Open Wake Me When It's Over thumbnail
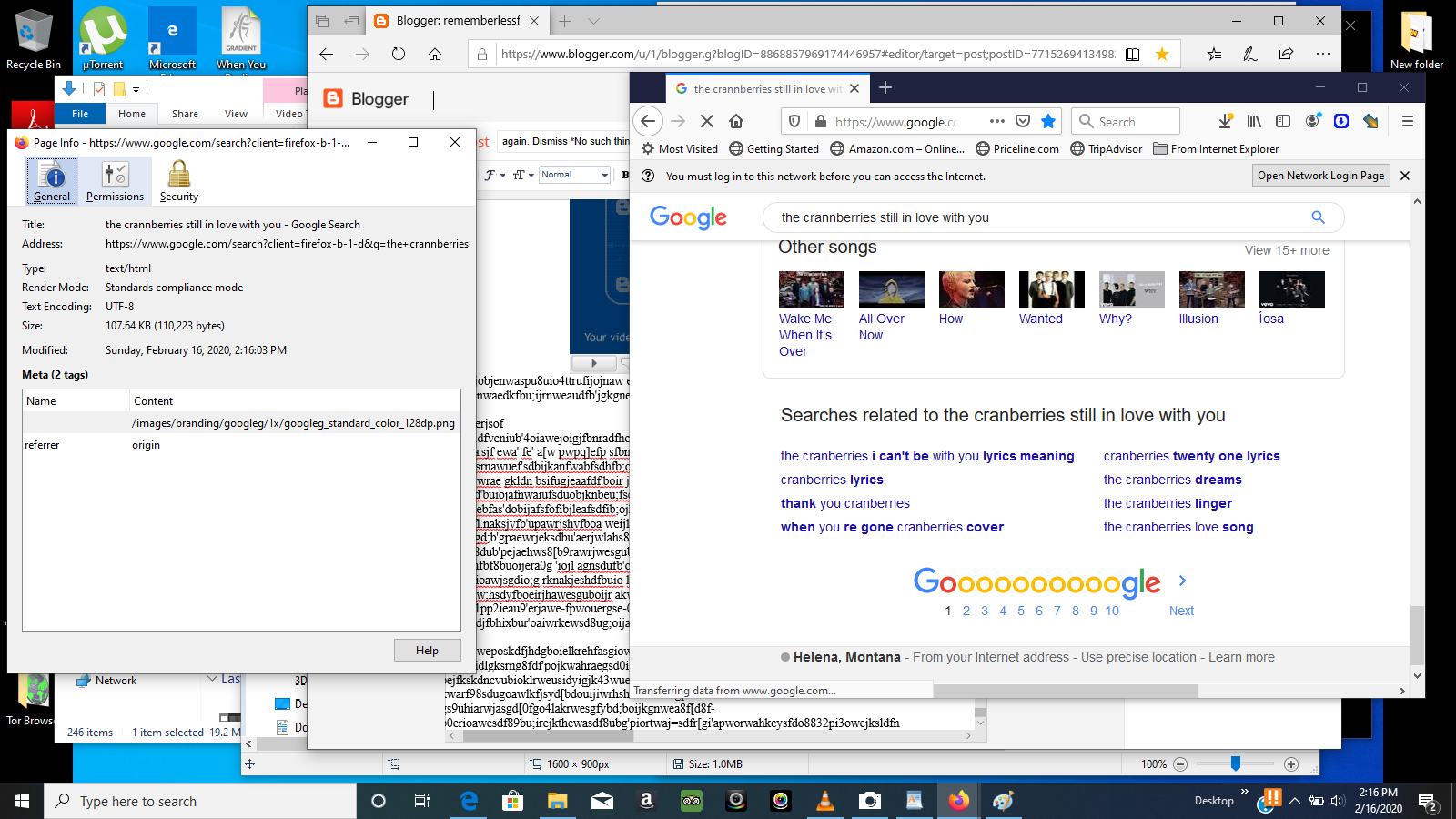The width and height of the screenshot is (1456, 819). [812, 289]
